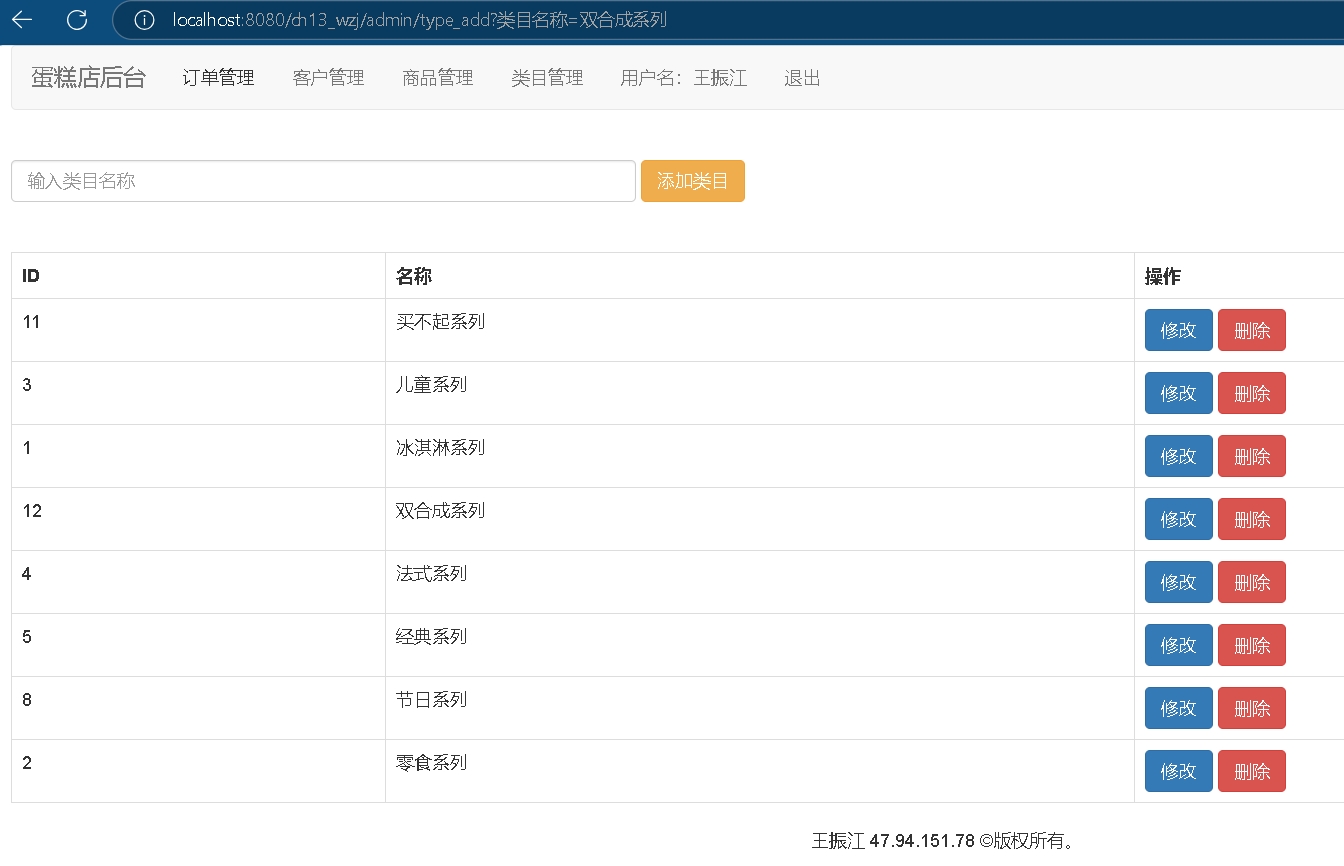1344x866 pixels.
Task: Open the 客户管理 menu item
Action: pos(328,78)
